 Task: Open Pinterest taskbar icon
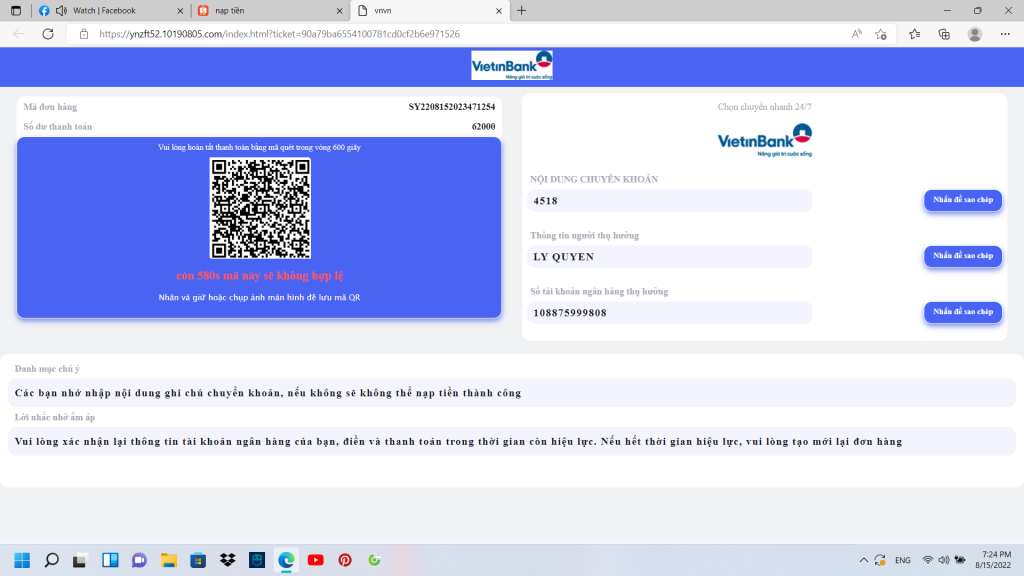(345, 560)
